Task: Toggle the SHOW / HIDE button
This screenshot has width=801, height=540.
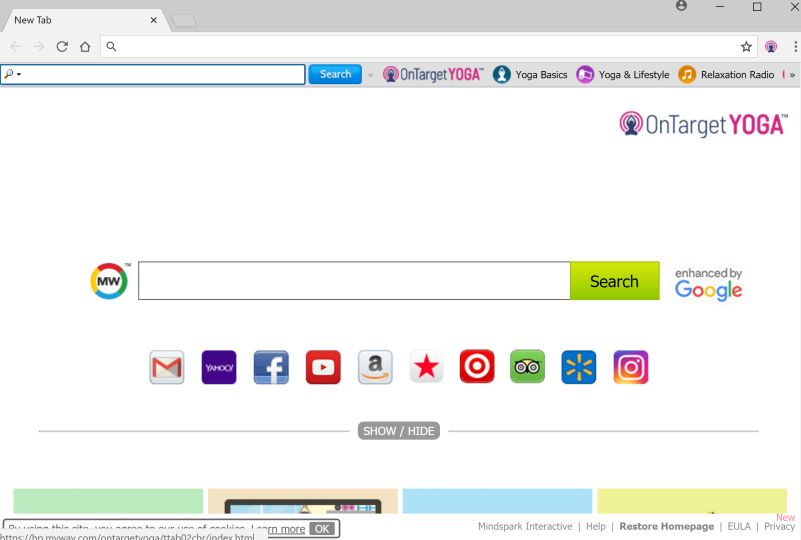Action: pos(398,431)
